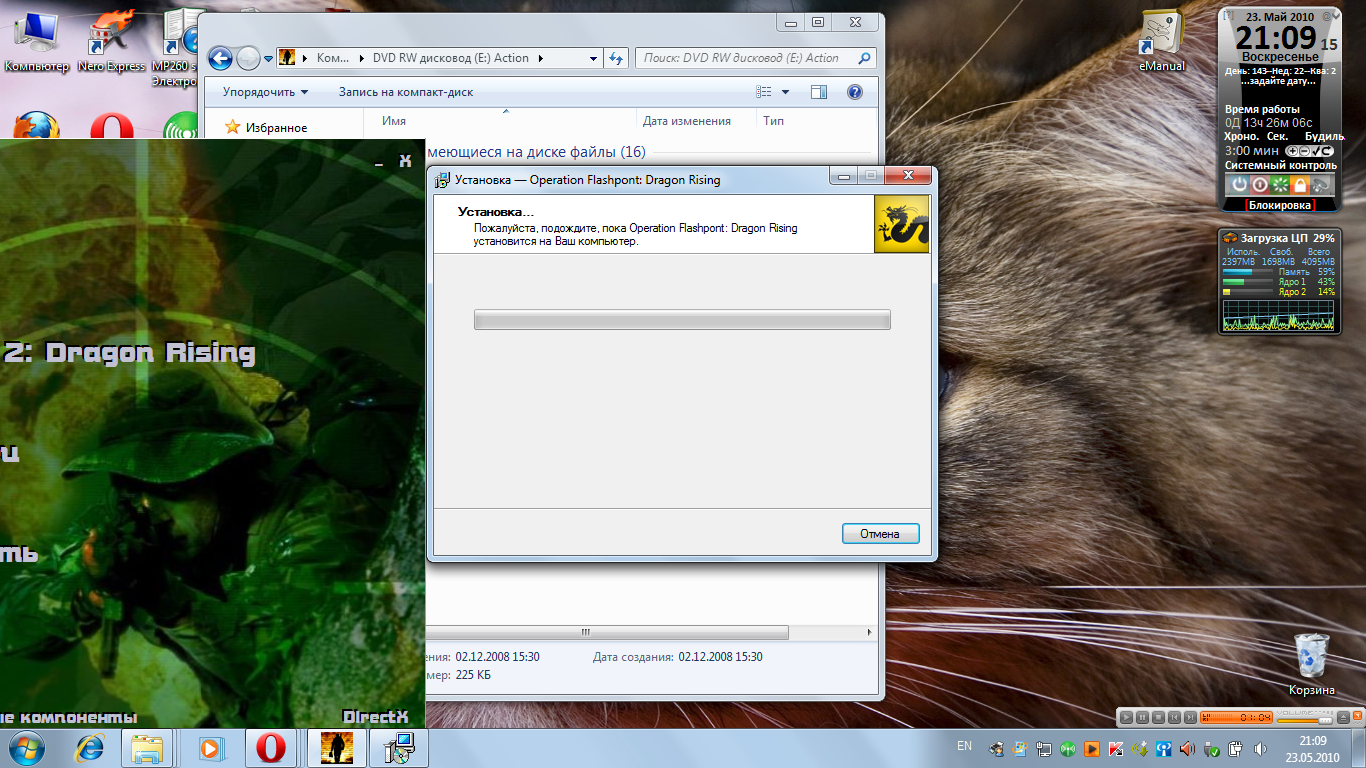Viewport: 1366px width, 768px height.
Task: Sort files by Имя column
Action: pyautogui.click(x=394, y=121)
